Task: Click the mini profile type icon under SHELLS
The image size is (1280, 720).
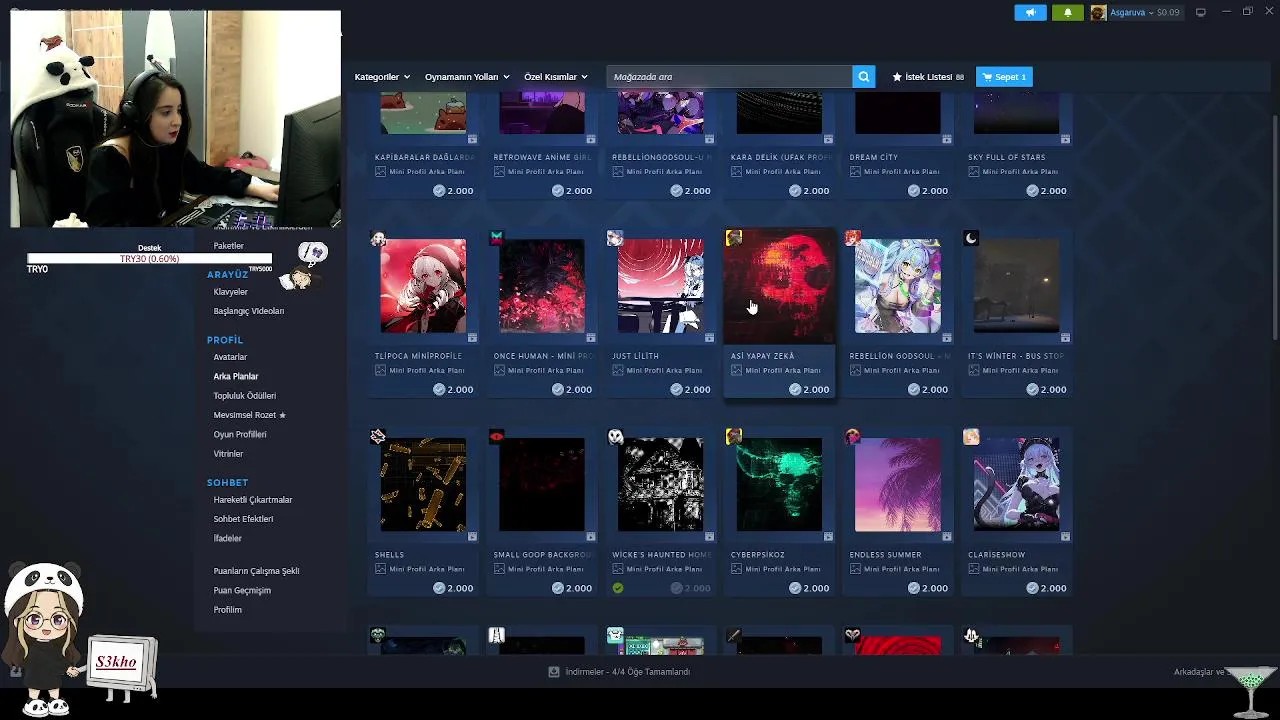Action: coord(380,569)
